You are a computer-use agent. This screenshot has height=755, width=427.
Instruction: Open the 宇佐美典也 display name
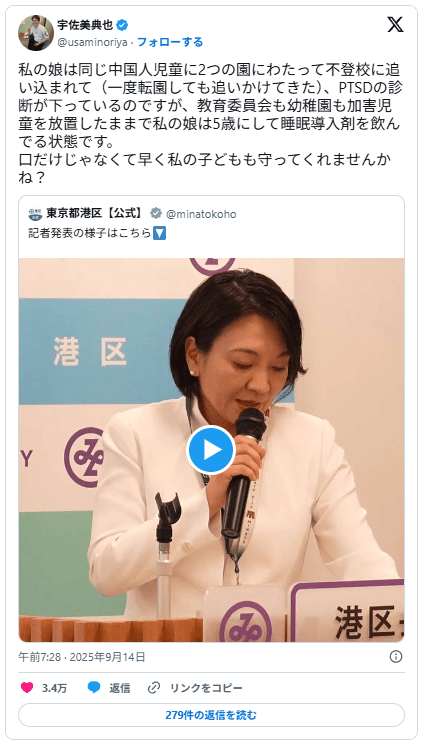[85, 25]
